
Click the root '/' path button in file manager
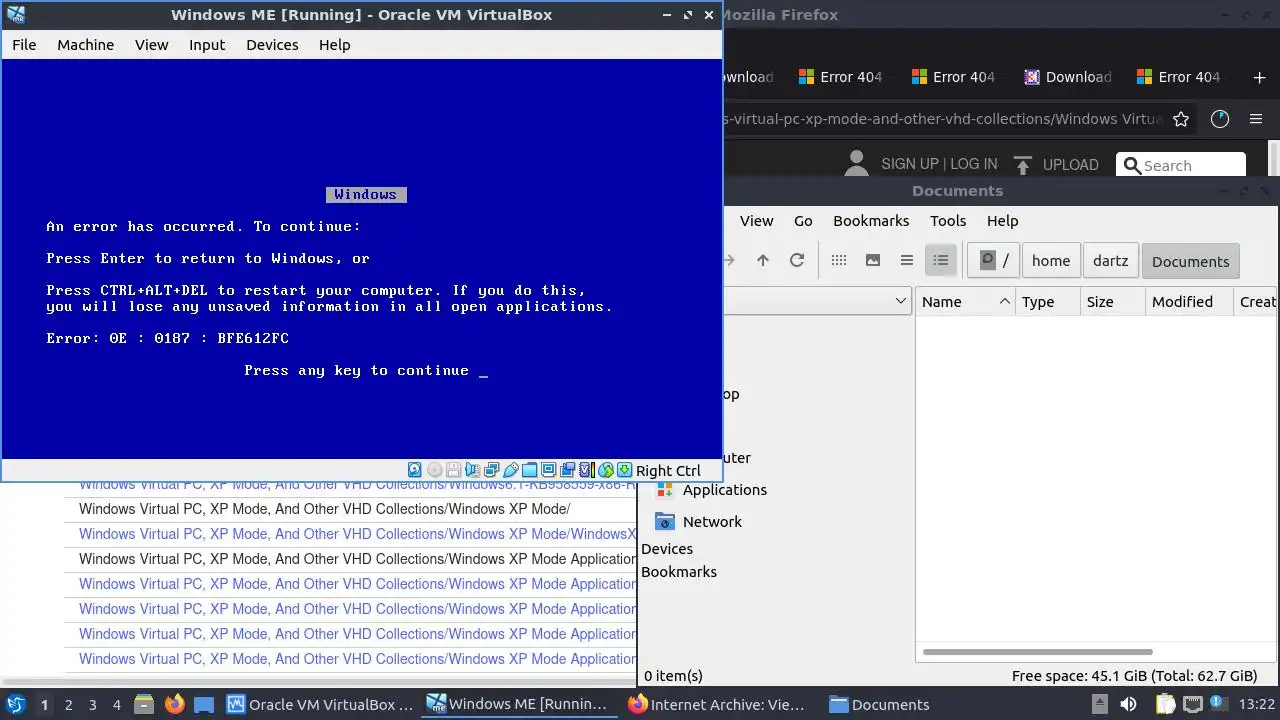click(x=993, y=261)
